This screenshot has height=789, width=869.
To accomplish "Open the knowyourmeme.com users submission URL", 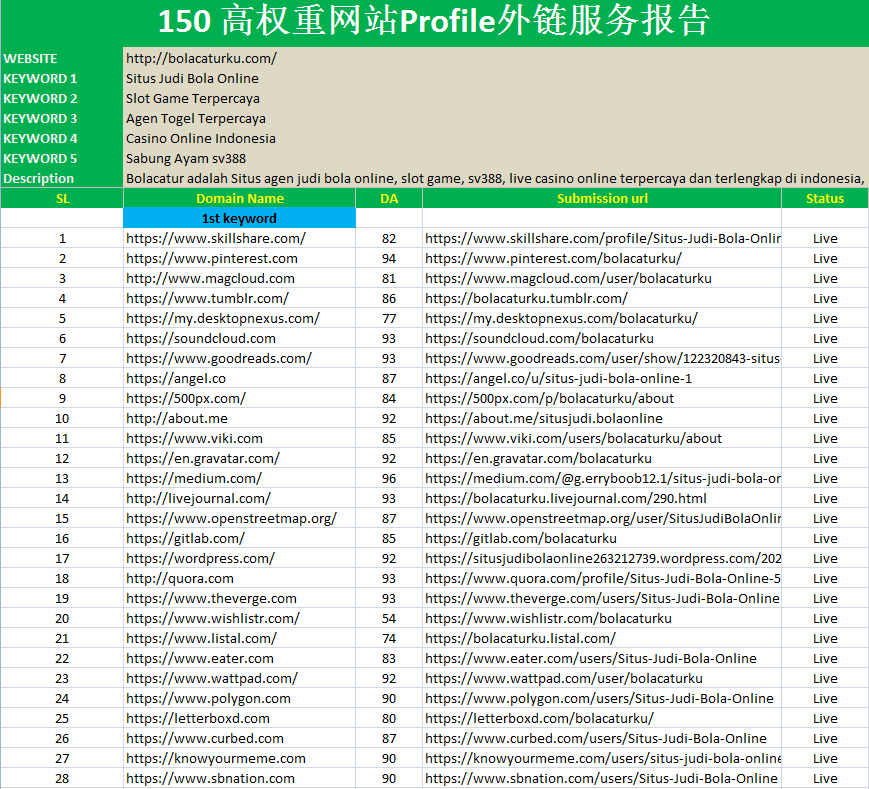I will pos(602,758).
